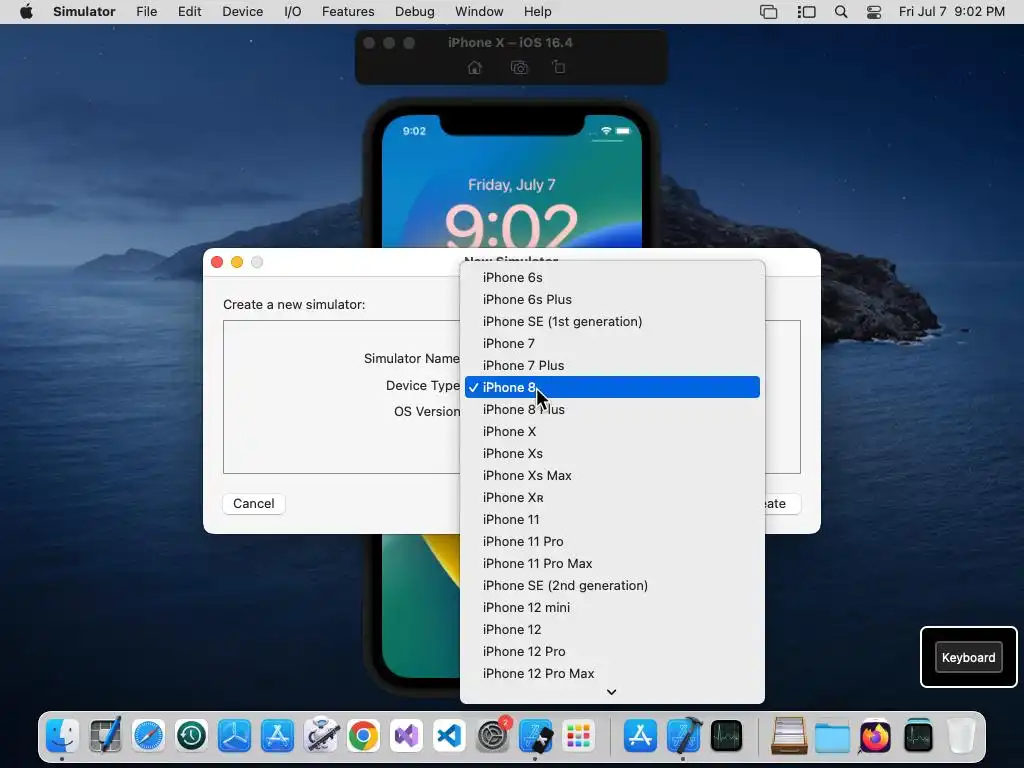Launch Safari from the dock

(148, 736)
